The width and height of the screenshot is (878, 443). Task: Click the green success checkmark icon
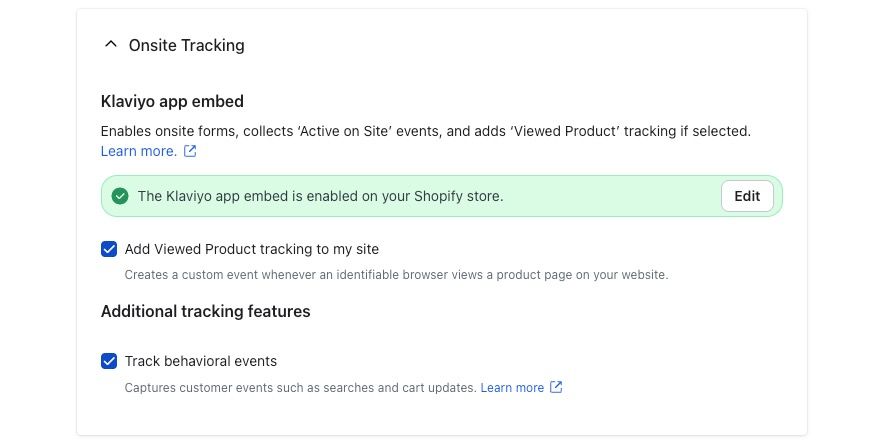[120, 196]
